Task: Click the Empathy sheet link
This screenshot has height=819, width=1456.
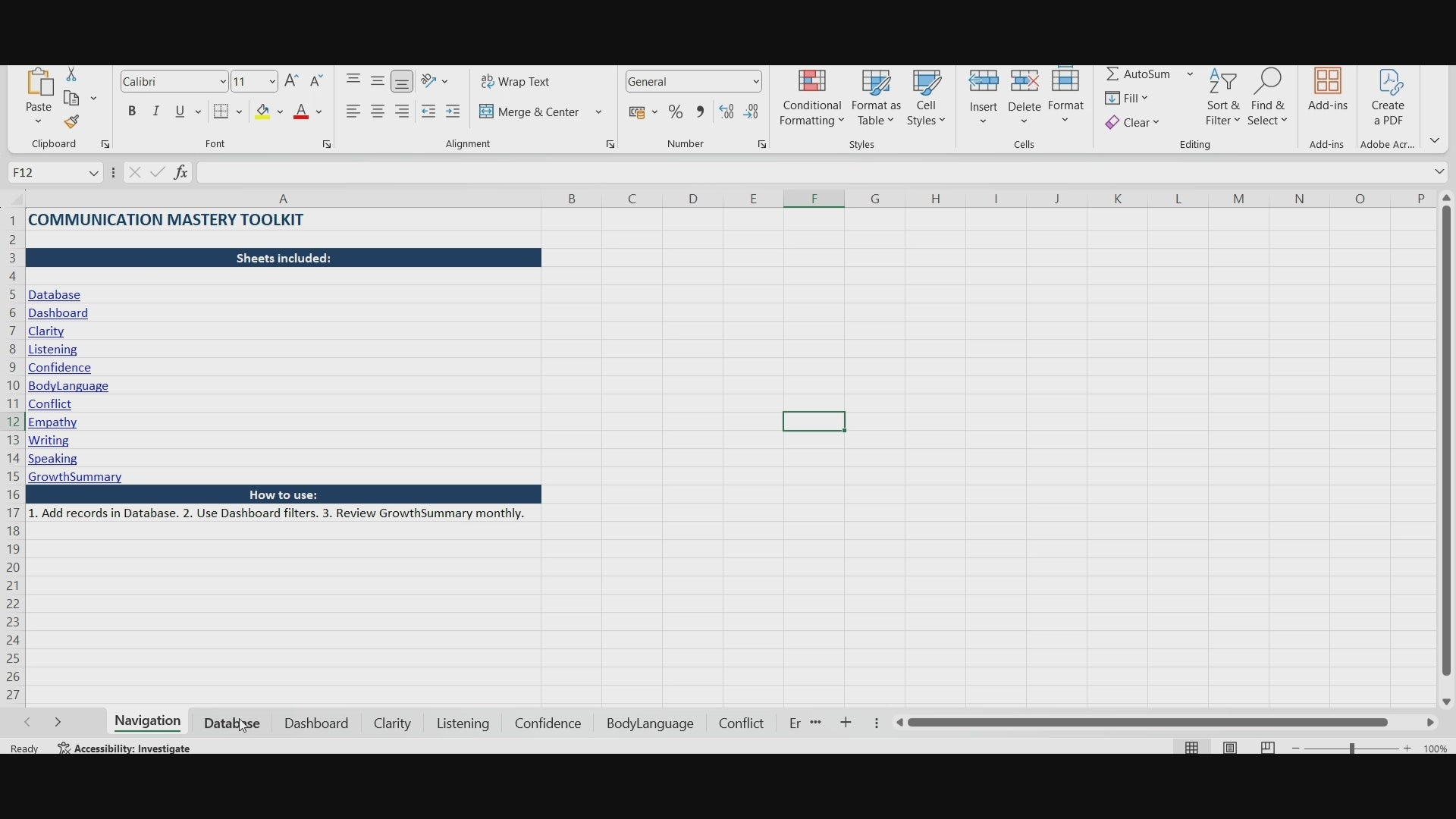Action: 53,423
